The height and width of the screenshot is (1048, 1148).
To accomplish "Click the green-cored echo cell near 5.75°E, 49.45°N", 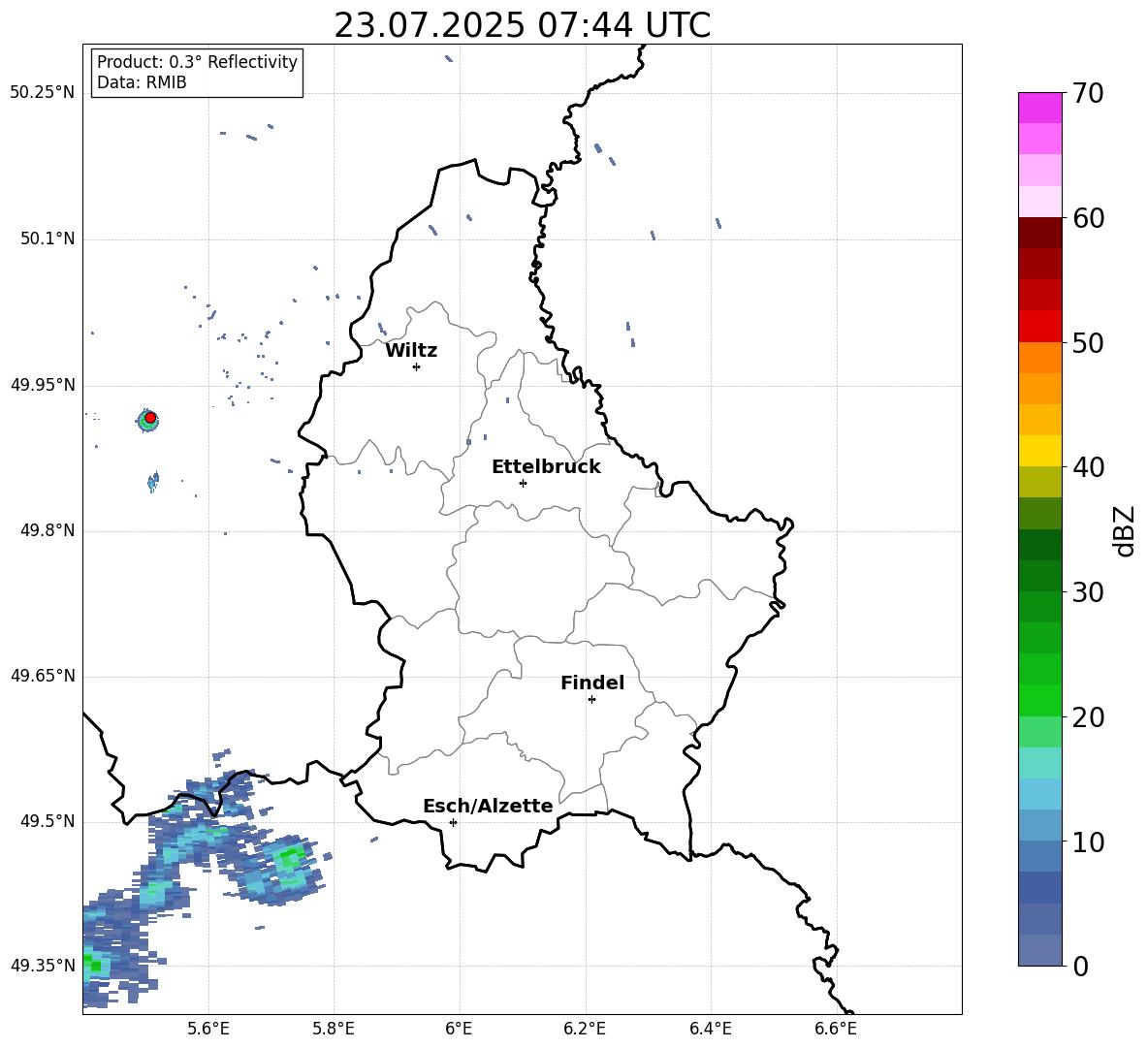I will click(290, 857).
